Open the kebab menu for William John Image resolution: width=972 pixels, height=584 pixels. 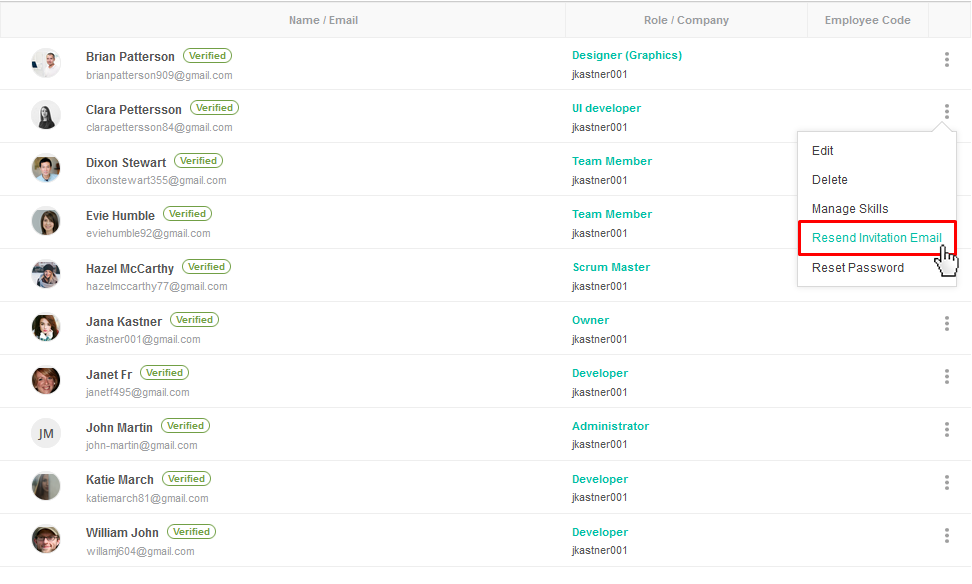[946, 535]
